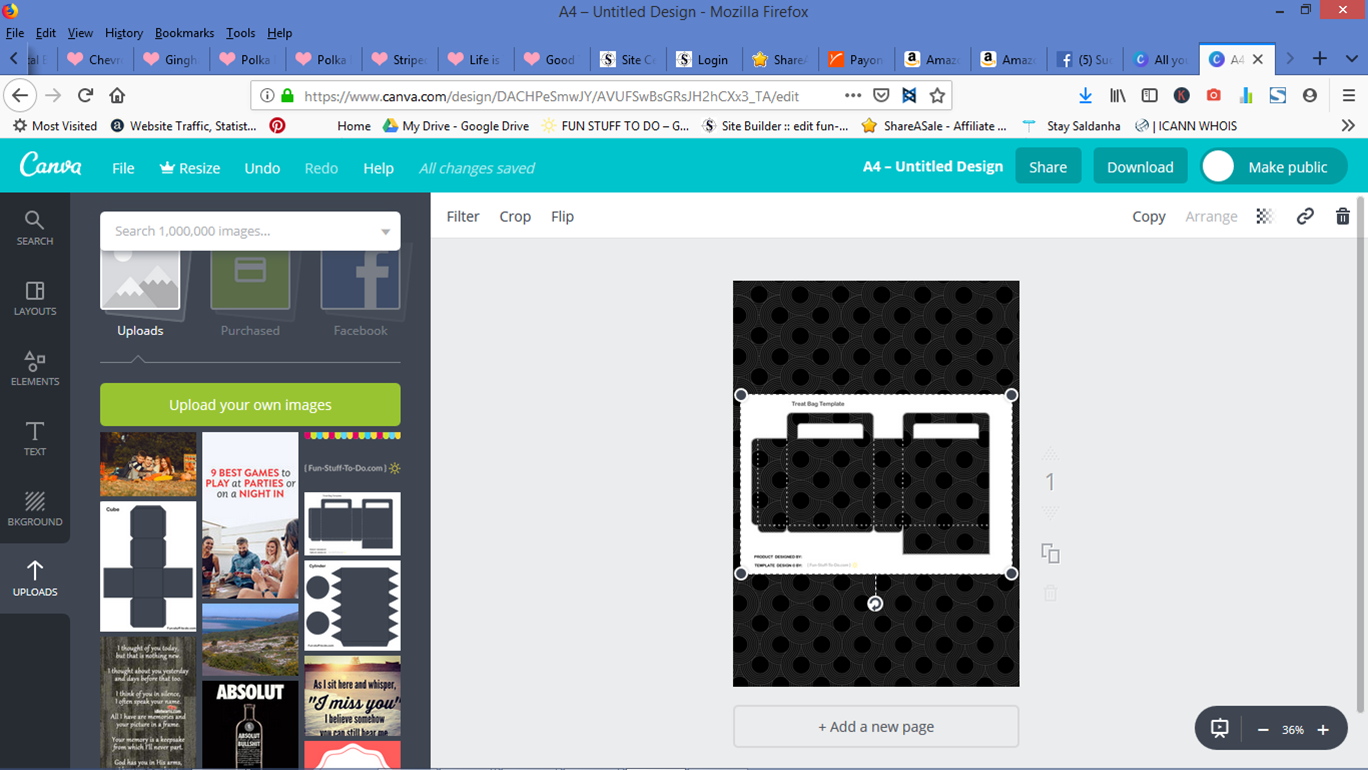Image resolution: width=1368 pixels, height=770 pixels.
Task: Open the Bkground panel
Action: tap(34, 510)
